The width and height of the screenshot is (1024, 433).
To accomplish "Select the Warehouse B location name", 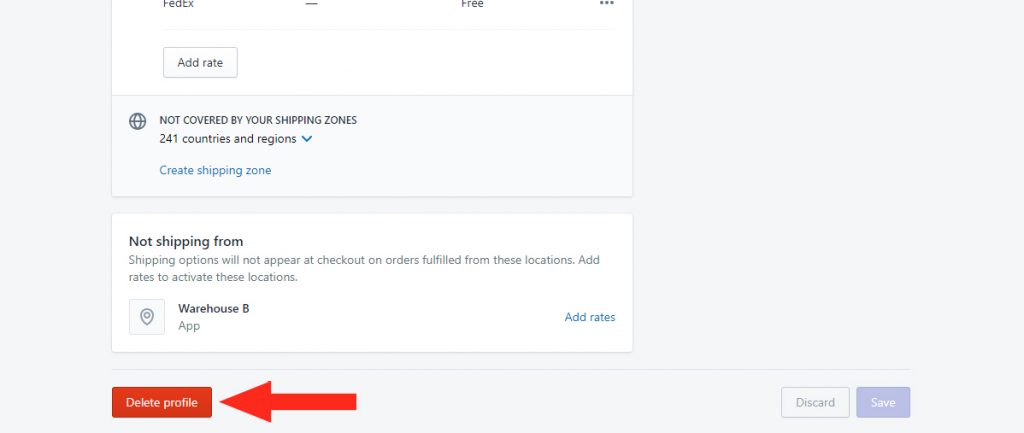I will [214, 308].
